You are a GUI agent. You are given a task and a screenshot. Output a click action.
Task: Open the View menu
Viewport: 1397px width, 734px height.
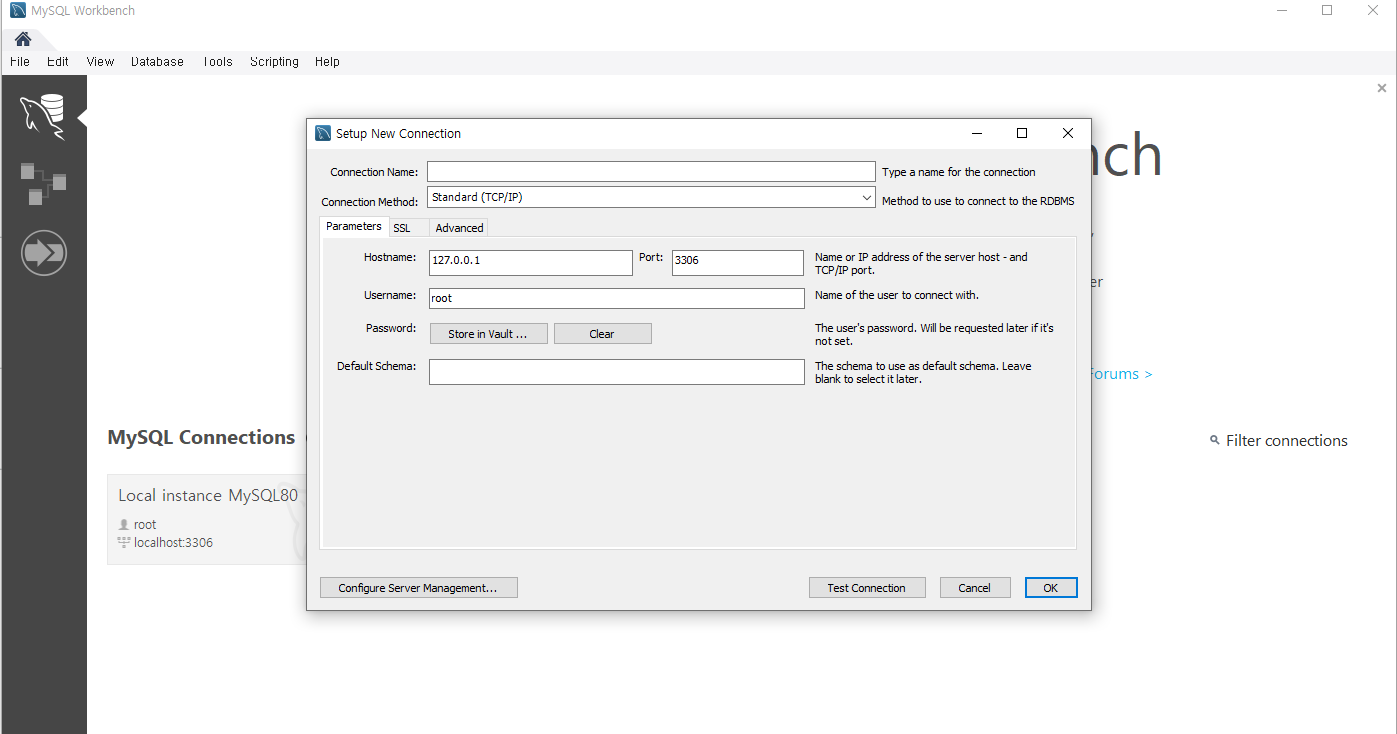pyautogui.click(x=100, y=61)
